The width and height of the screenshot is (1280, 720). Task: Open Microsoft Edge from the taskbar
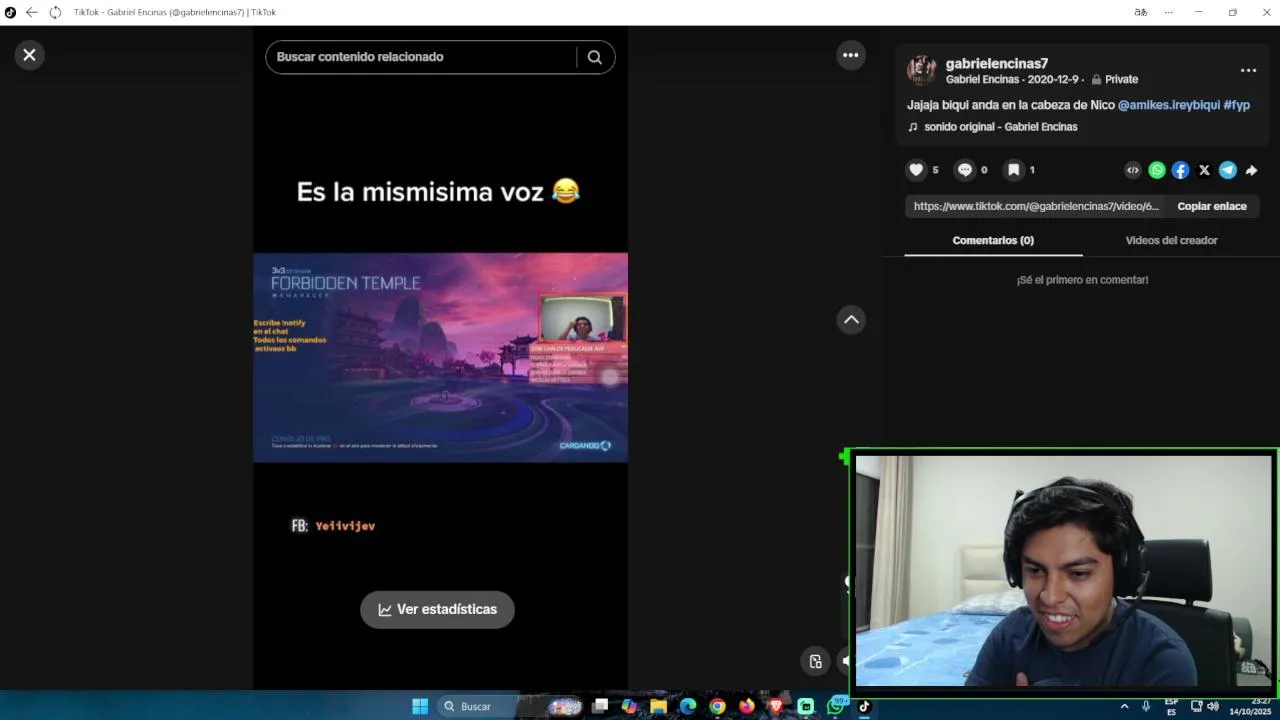click(688, 706)
